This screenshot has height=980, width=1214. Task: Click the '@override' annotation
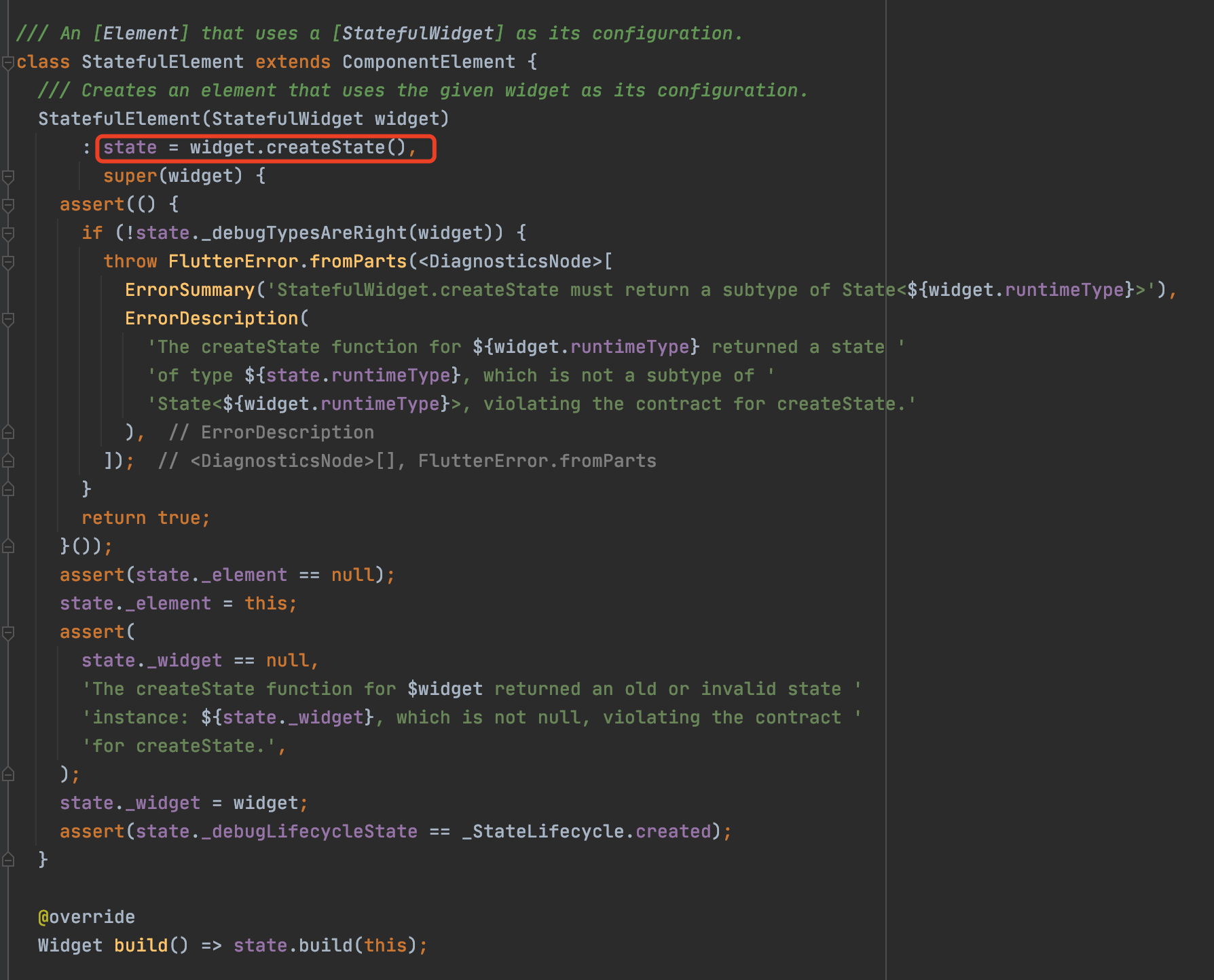coord(86,917)
